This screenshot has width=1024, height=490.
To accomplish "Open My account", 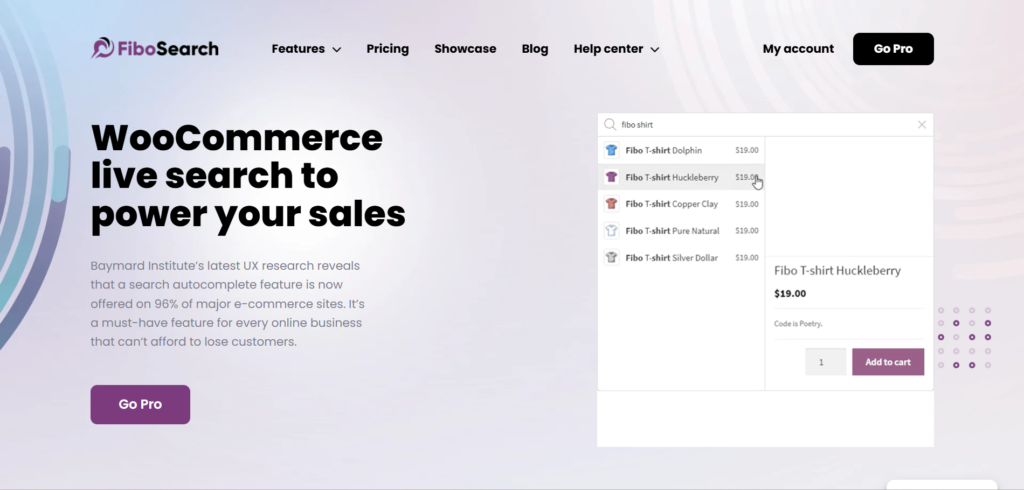I will tap(798, 49).
